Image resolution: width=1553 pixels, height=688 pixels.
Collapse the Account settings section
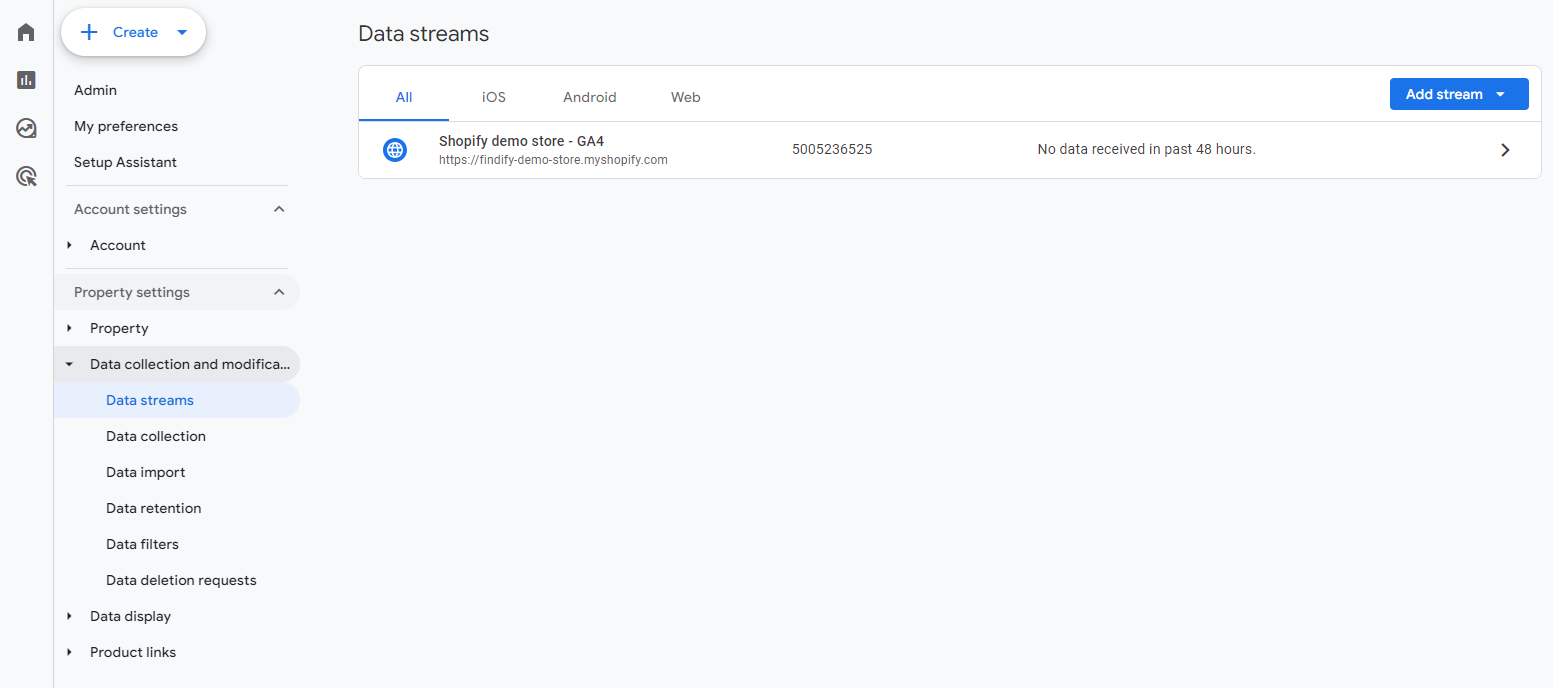pyautogui.click(x=279, y=209)
